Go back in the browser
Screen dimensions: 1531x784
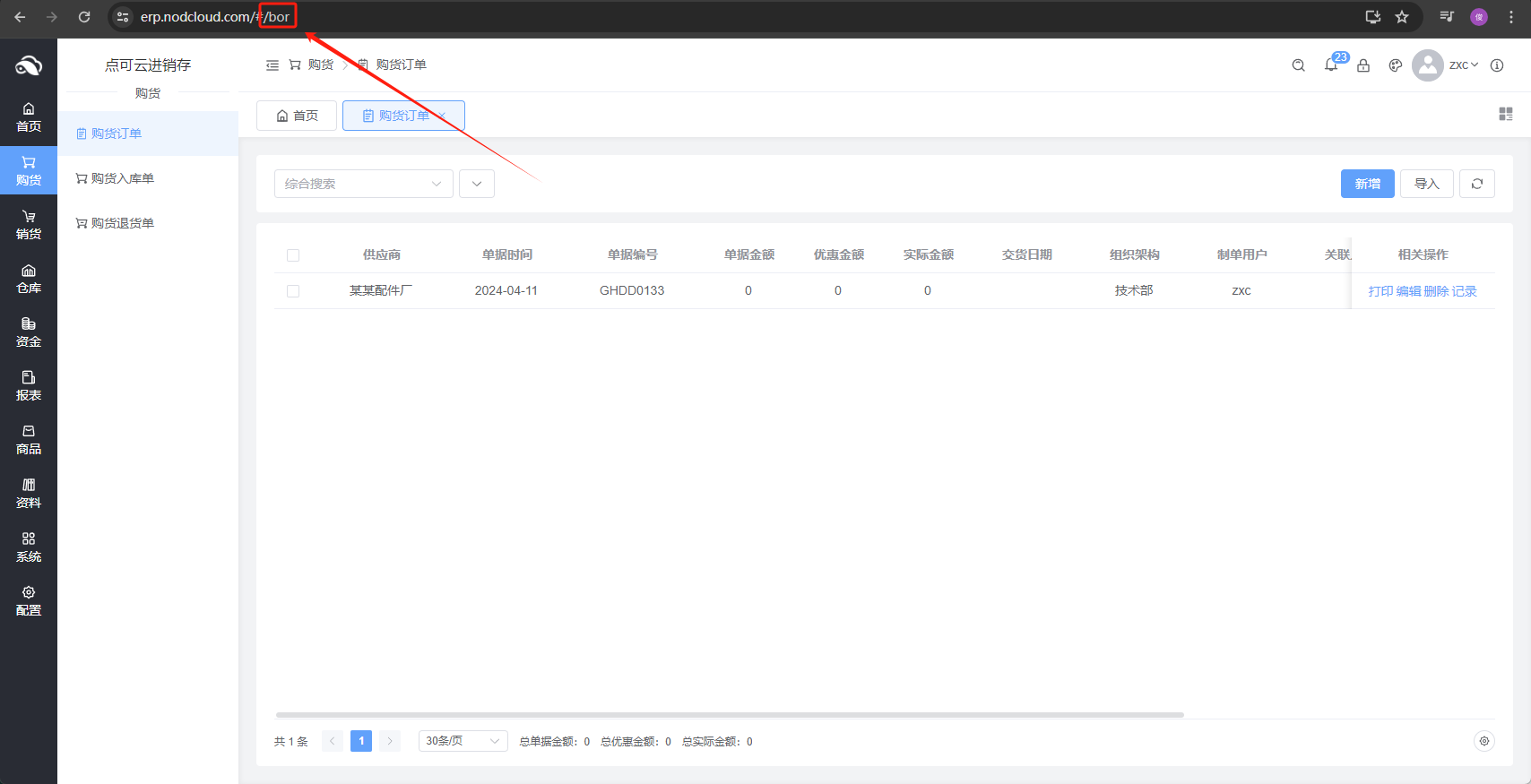[20, 17]
